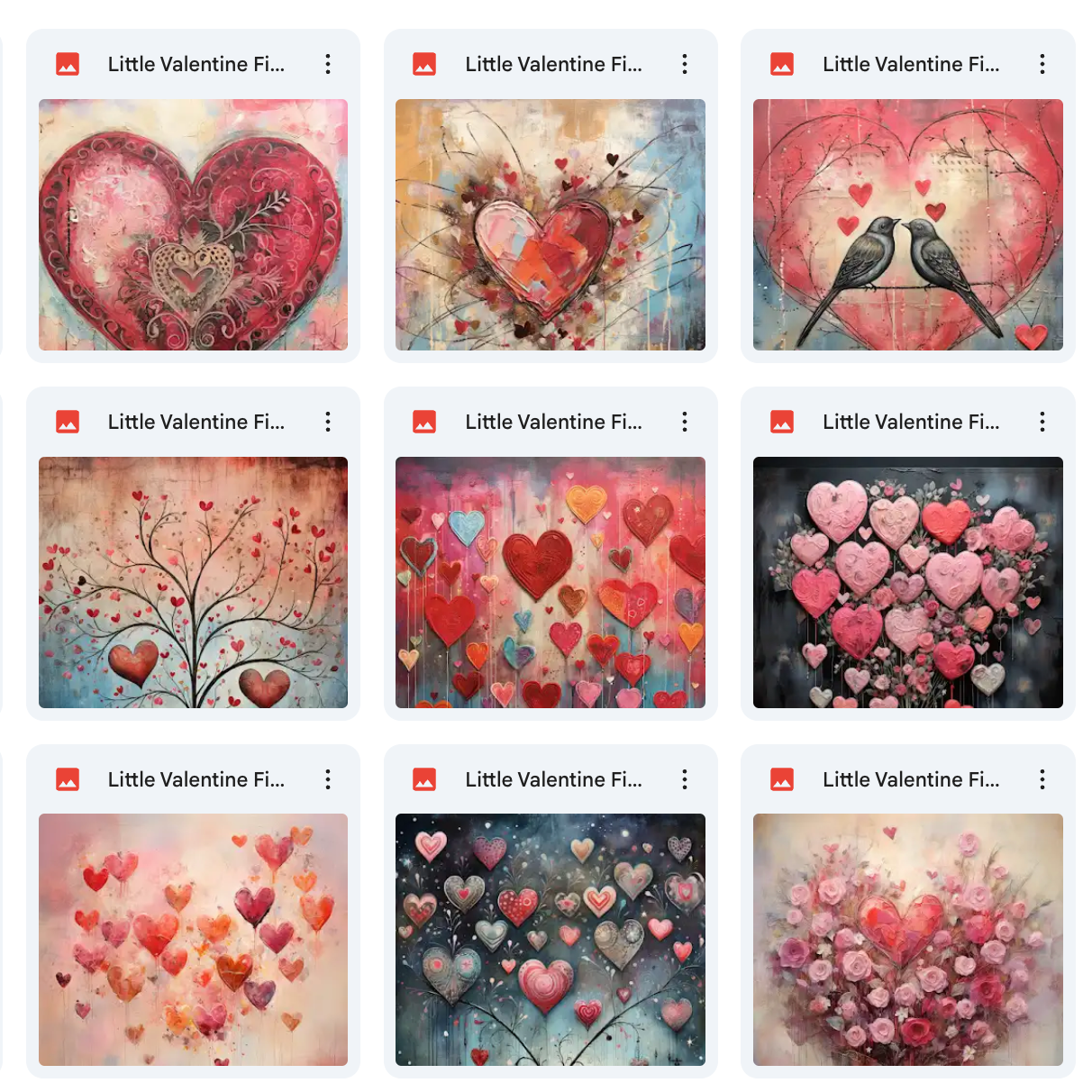Click the file name above the splattered heart painting
This screenshot has width=1092, height=1092.
[x=553, y=64]
